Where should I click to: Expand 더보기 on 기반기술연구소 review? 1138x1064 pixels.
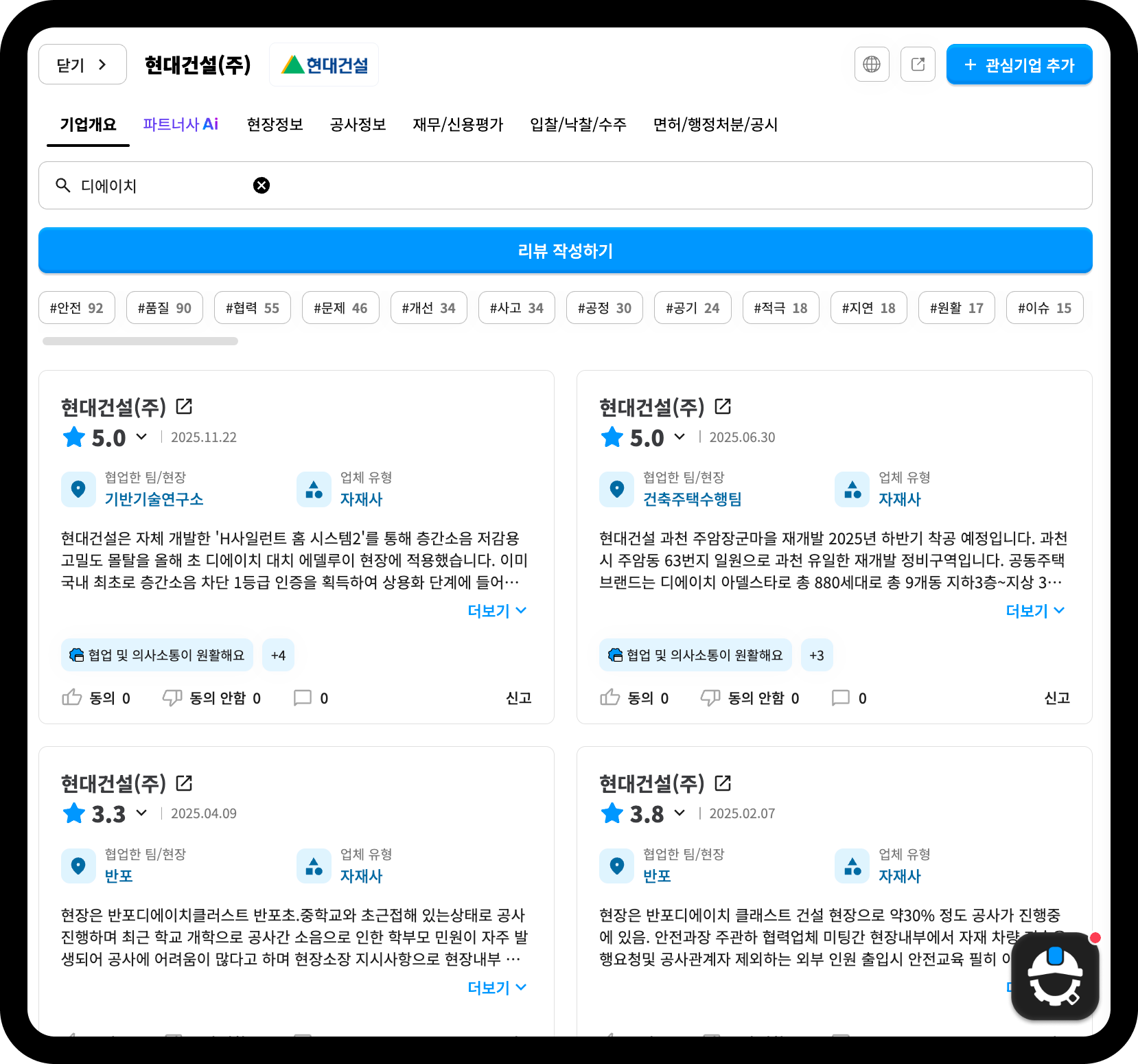pyautogui.click(x=497, y=611)
